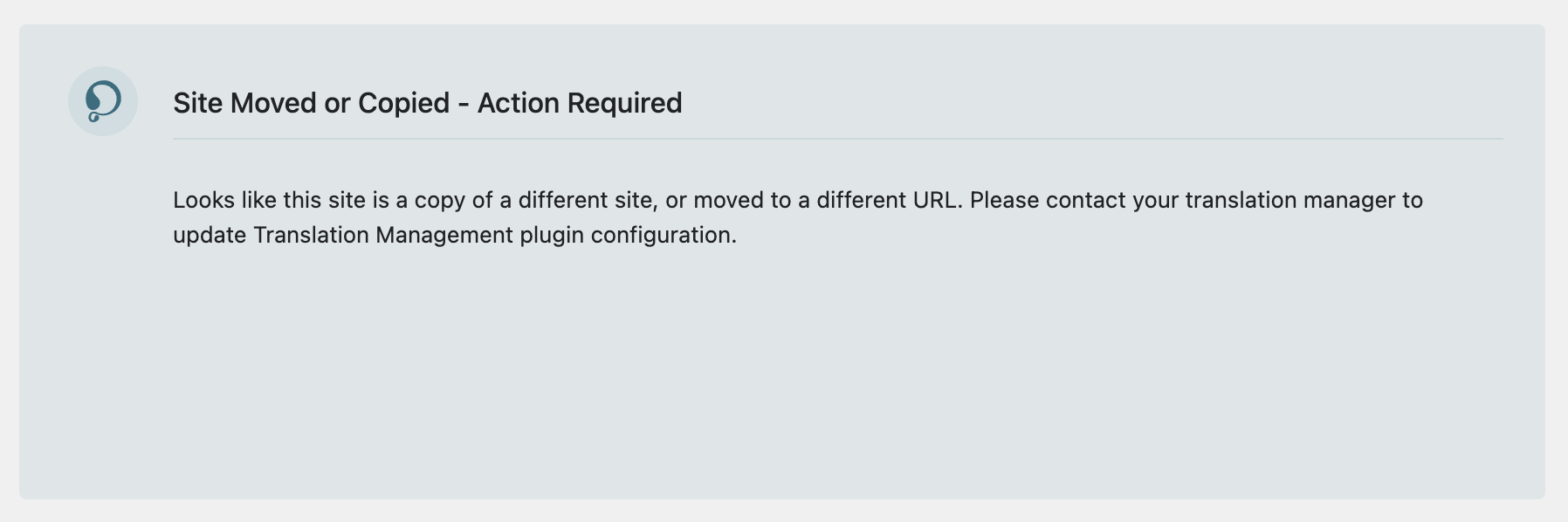This screenshot has height=522, width=1568.
Task: Click the WPML logo icon in the notice
Action: pyautogui.click(x=103, y=101)
